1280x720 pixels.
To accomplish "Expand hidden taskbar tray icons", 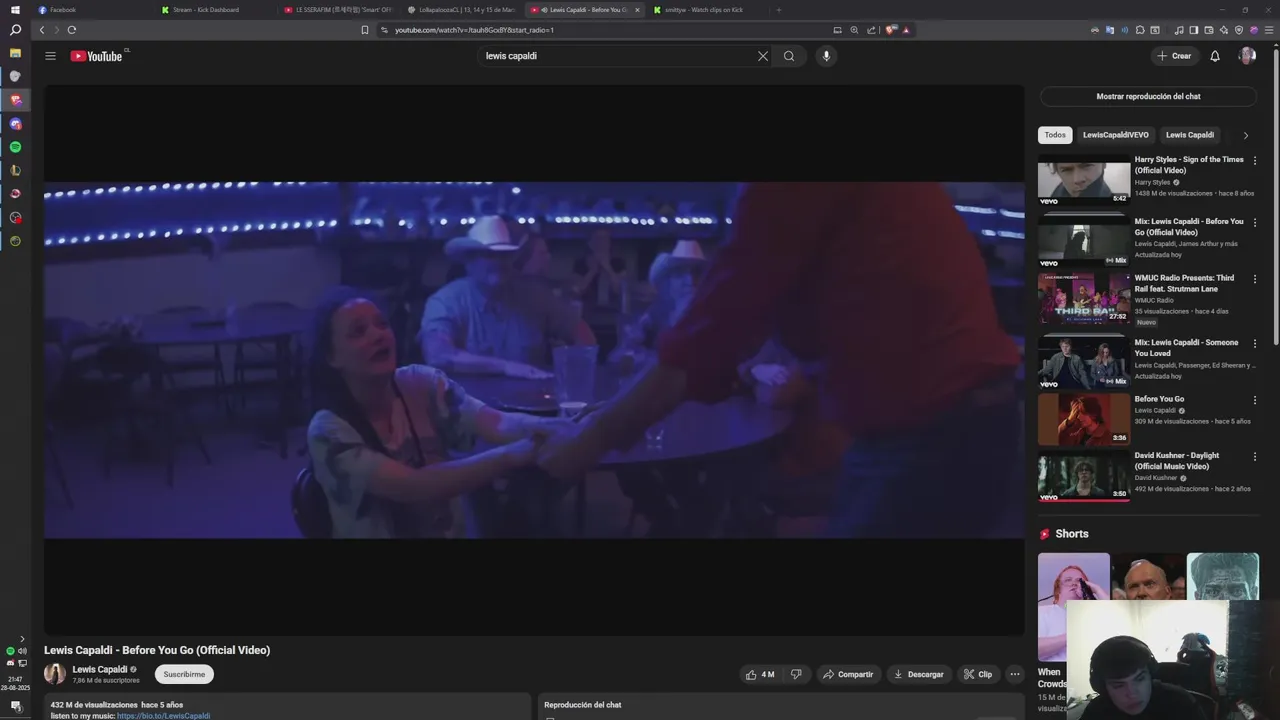I will pos(22,639).
